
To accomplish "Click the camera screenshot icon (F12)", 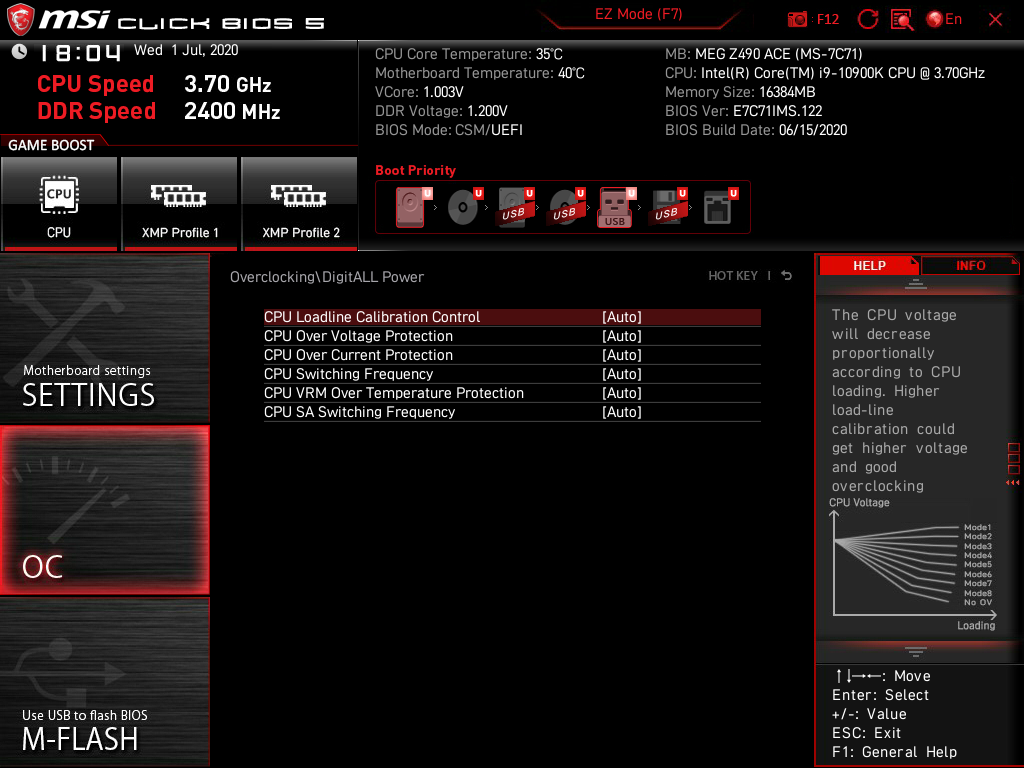I will pos(798,18).
